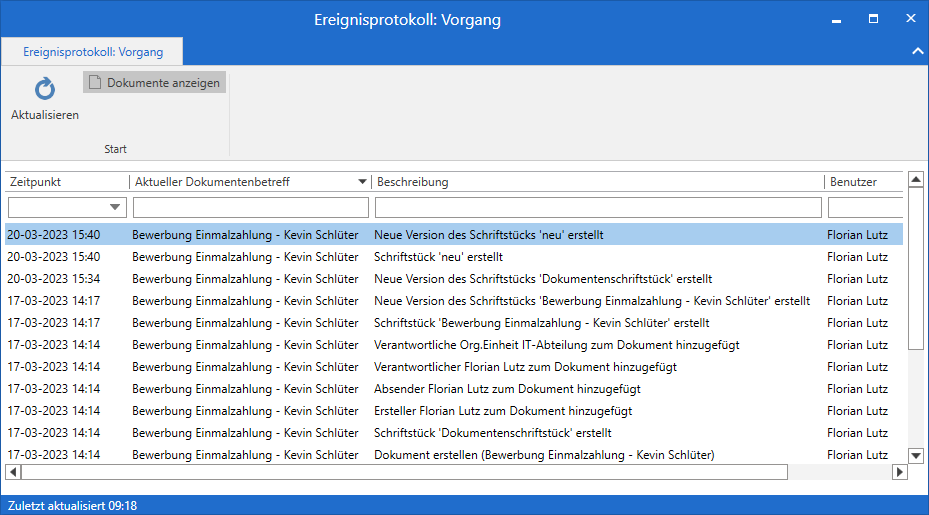Click the Dokumente anzeigen button
The image size is (929, 515).
tap(154, 83)
